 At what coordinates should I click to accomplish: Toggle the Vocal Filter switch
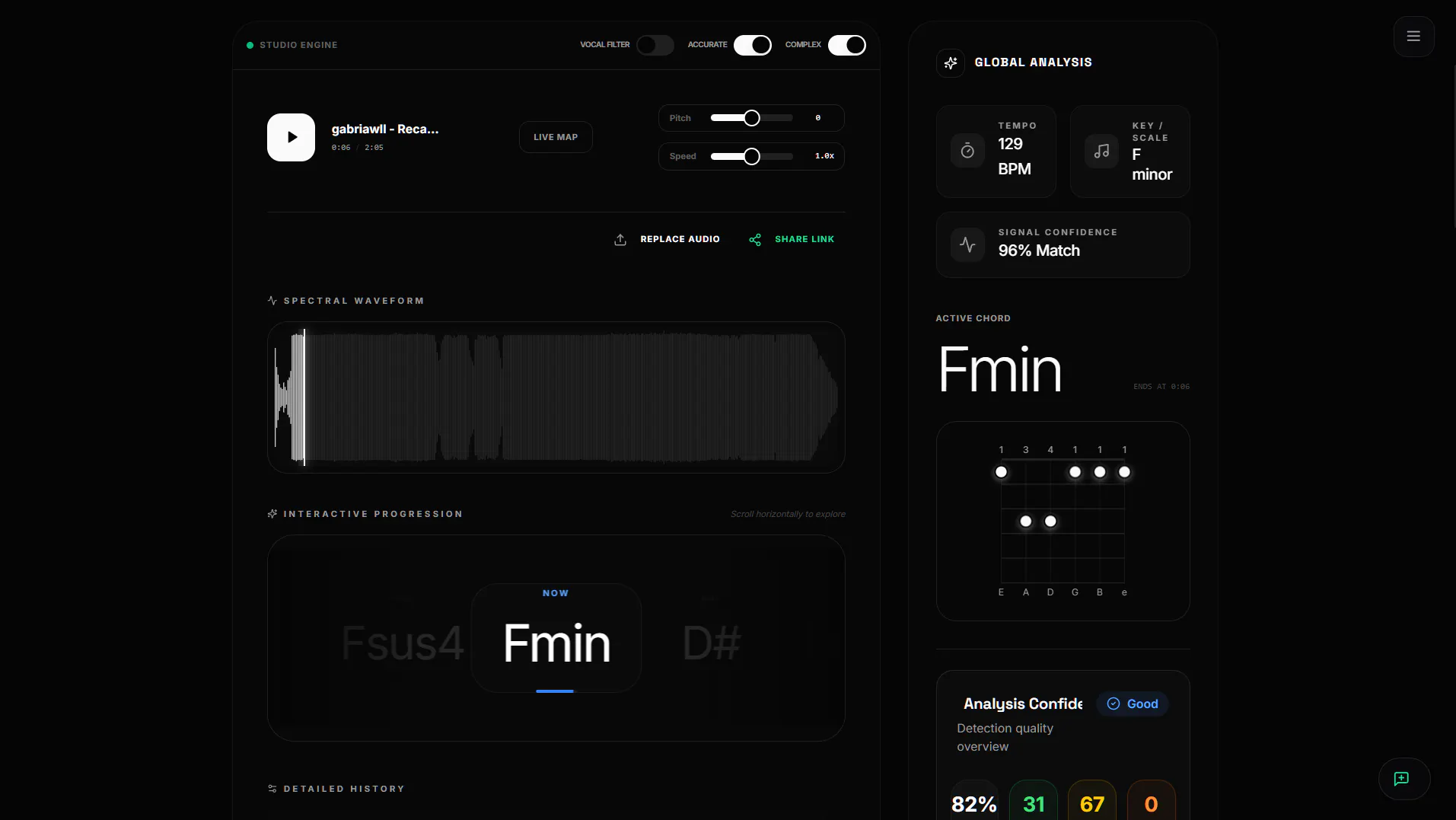click(655, 45)
